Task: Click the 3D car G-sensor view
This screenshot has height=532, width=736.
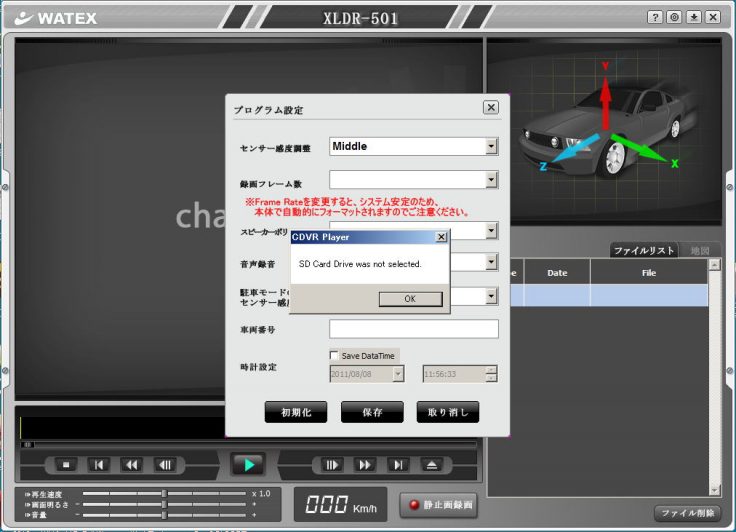Action: 604,131
